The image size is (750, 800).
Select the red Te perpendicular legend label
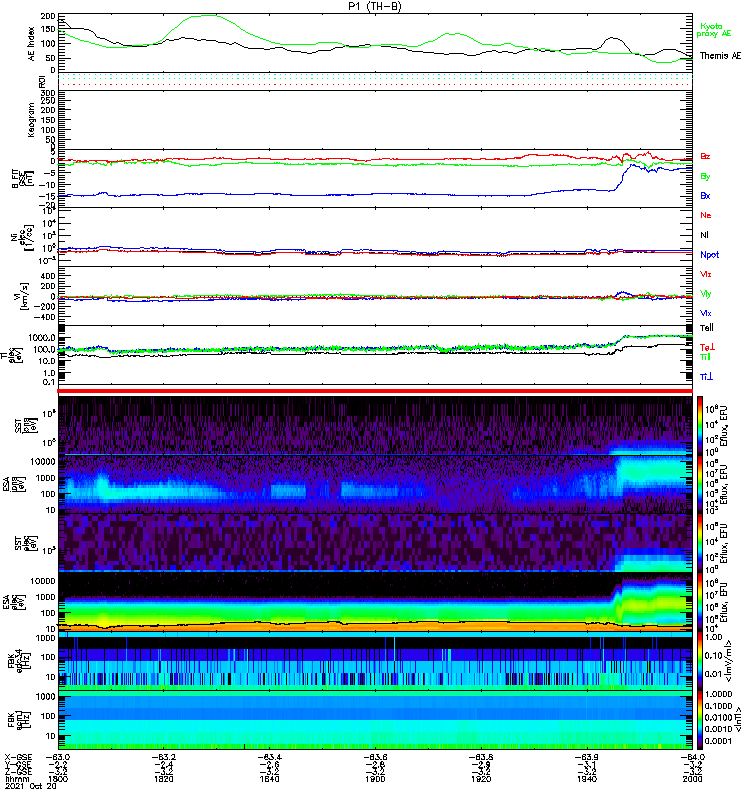coord(707,347)
